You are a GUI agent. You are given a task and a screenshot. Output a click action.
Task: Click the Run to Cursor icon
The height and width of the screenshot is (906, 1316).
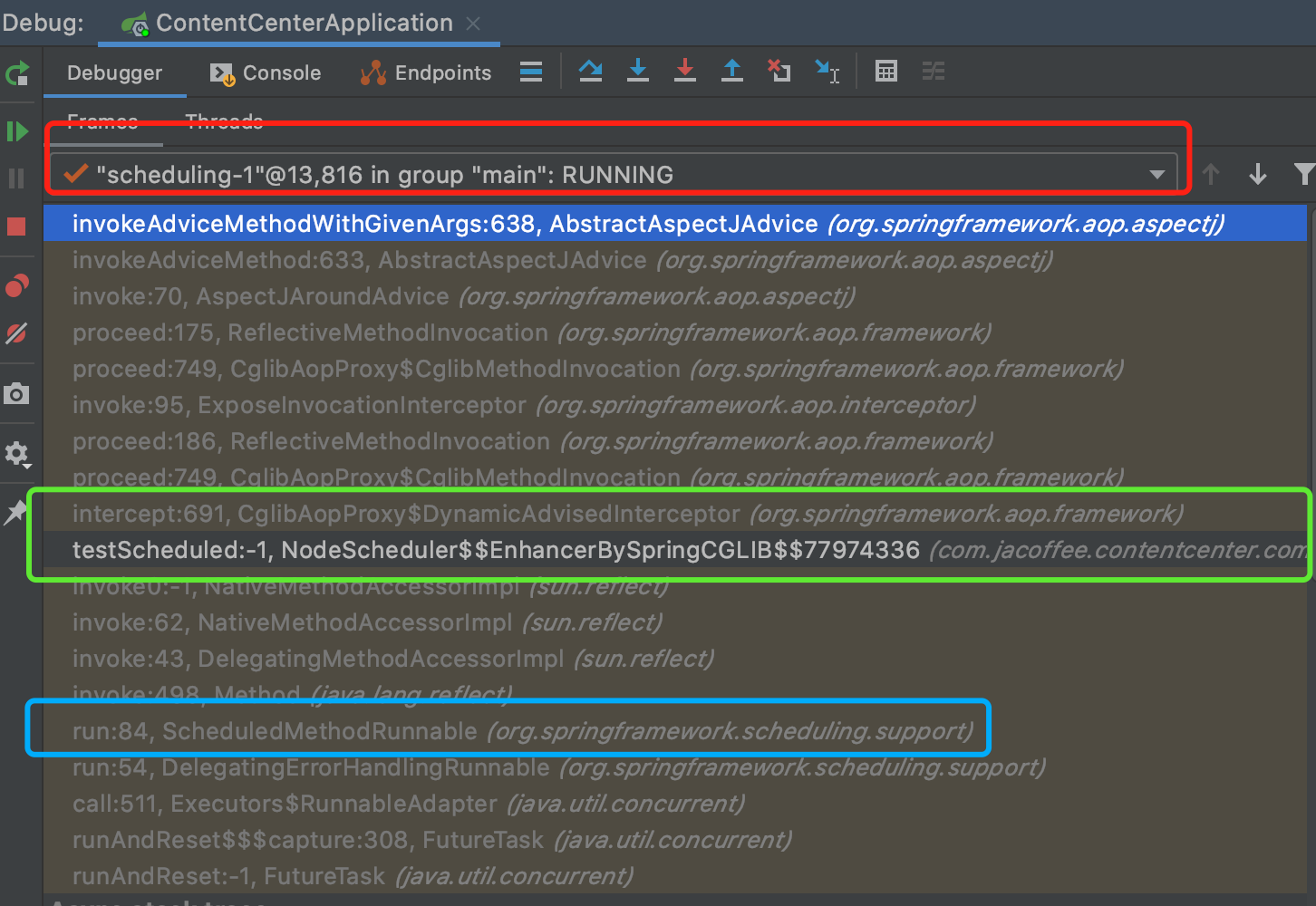click(827, 72)
